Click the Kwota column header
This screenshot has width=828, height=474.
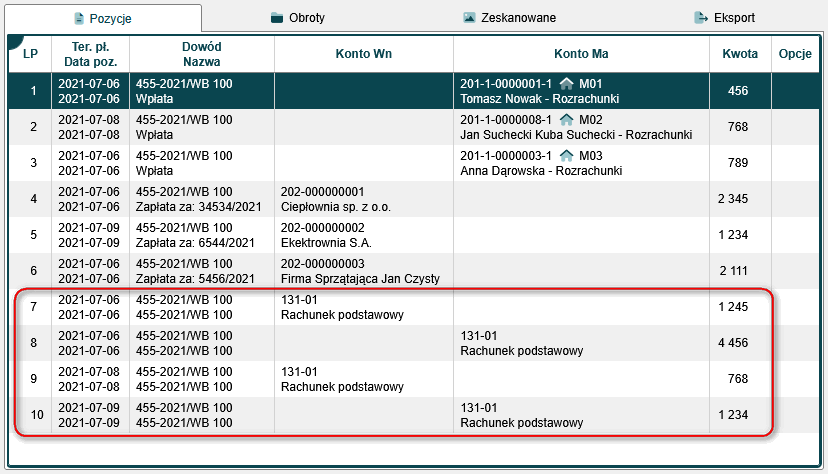coord(739,54)
